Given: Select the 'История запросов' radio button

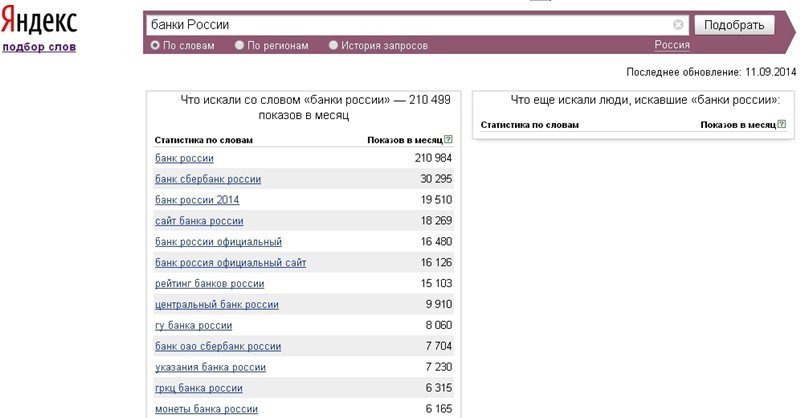Looking at the screenshot, I should point(333,45).
